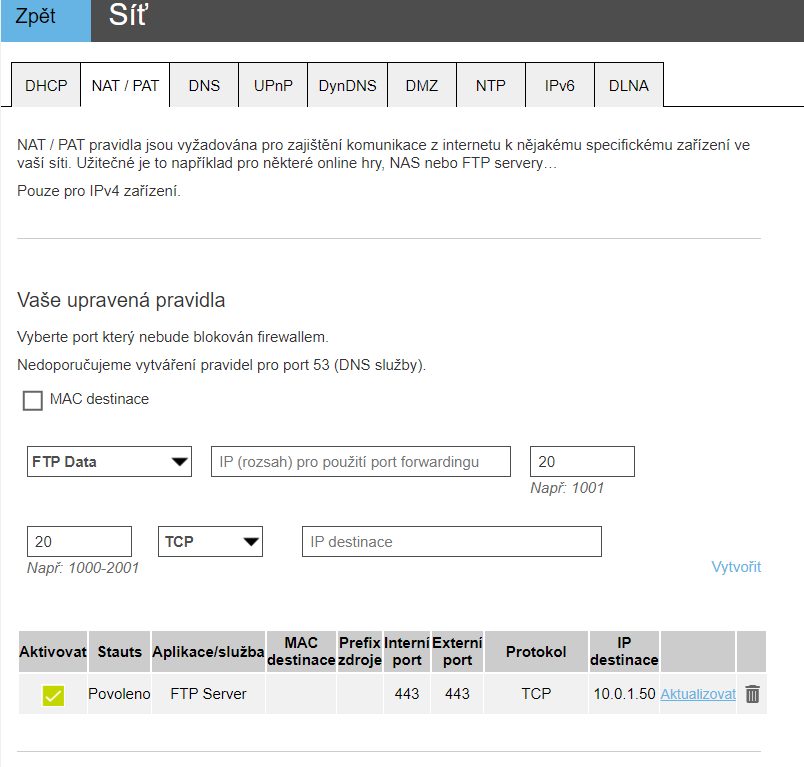The width and height of the screenshot is (804, 767).
Task: Open the DNS tab
Action: (204, 86)
